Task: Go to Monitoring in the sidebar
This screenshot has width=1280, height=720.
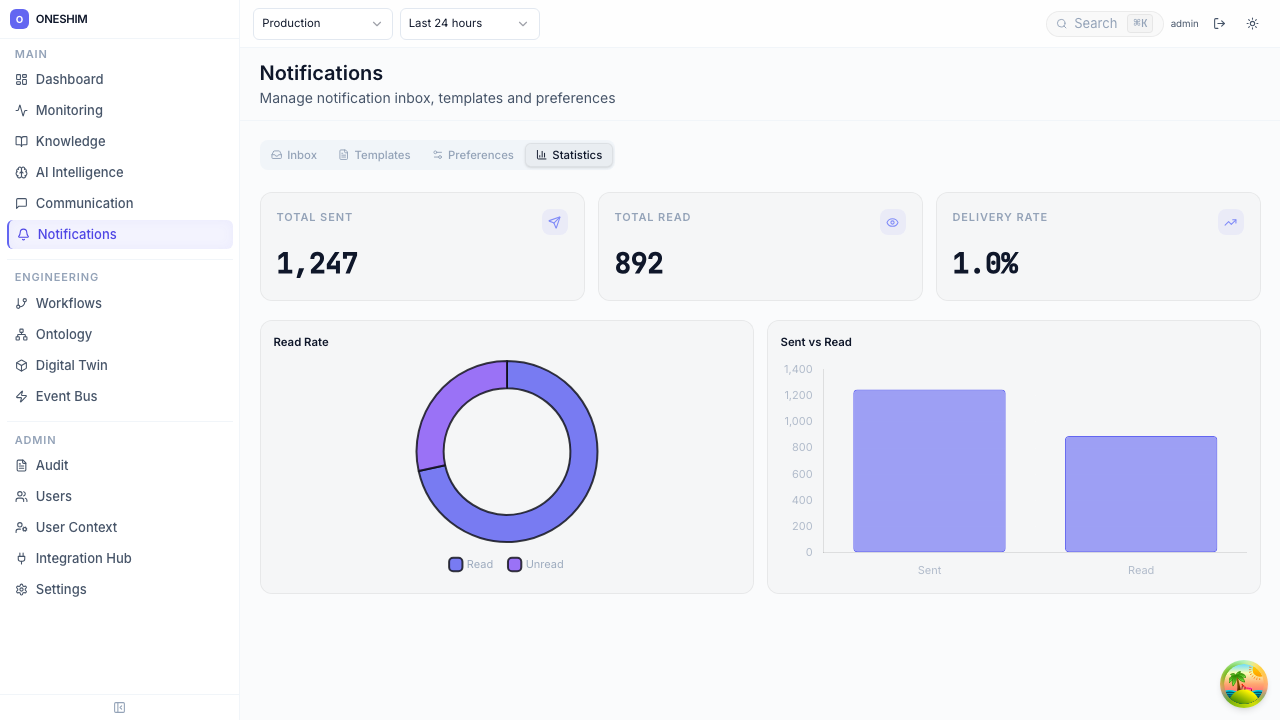Action: 69,110
